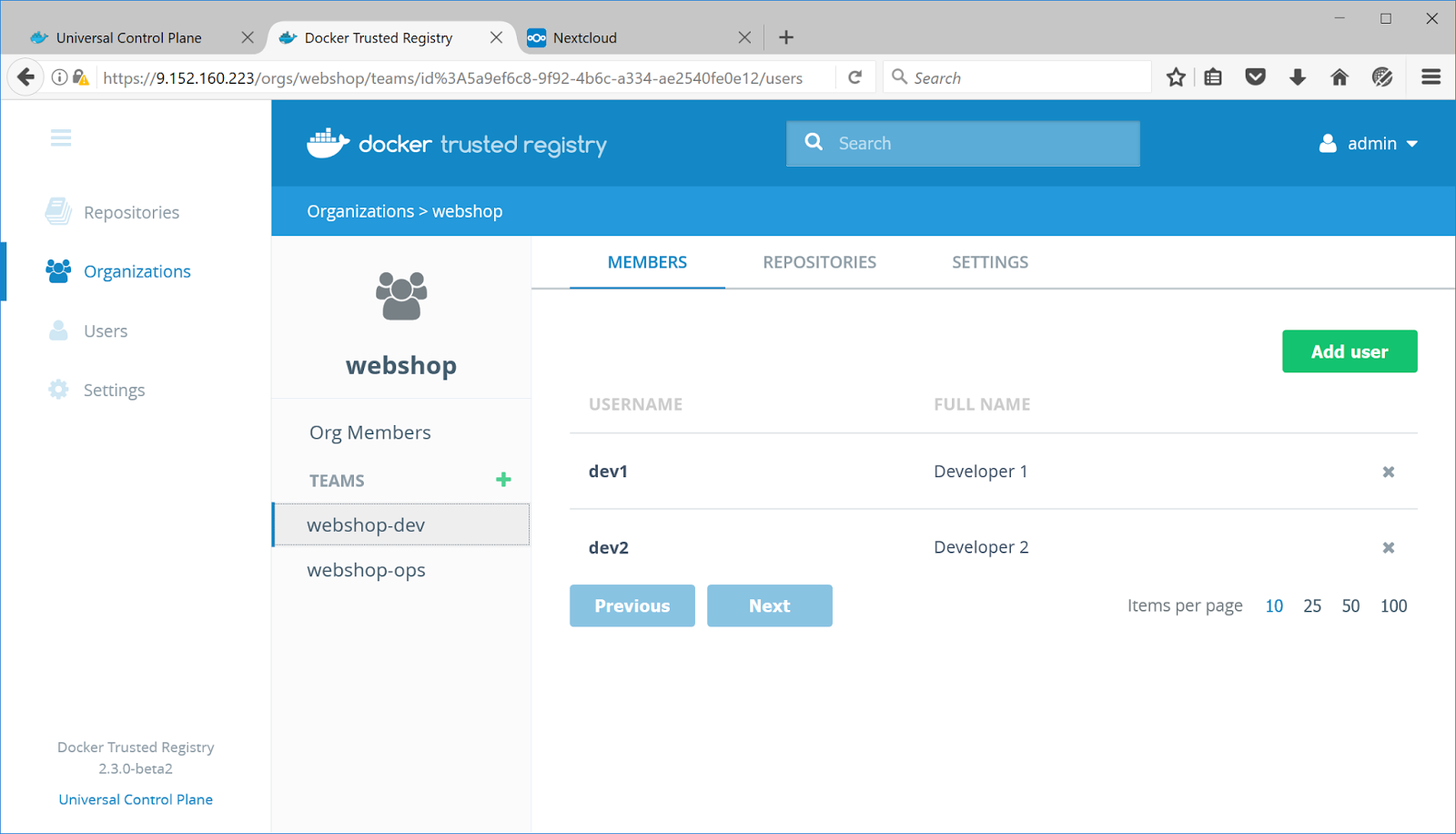Remove dev2 from the team
Screen dimensions: 1456x834
click(1389, 547)
